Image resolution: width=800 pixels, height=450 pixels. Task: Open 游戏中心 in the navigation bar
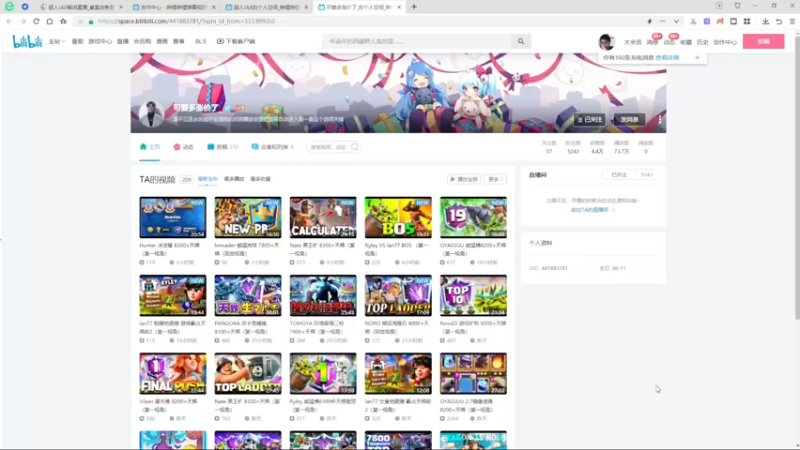point(100,41)
